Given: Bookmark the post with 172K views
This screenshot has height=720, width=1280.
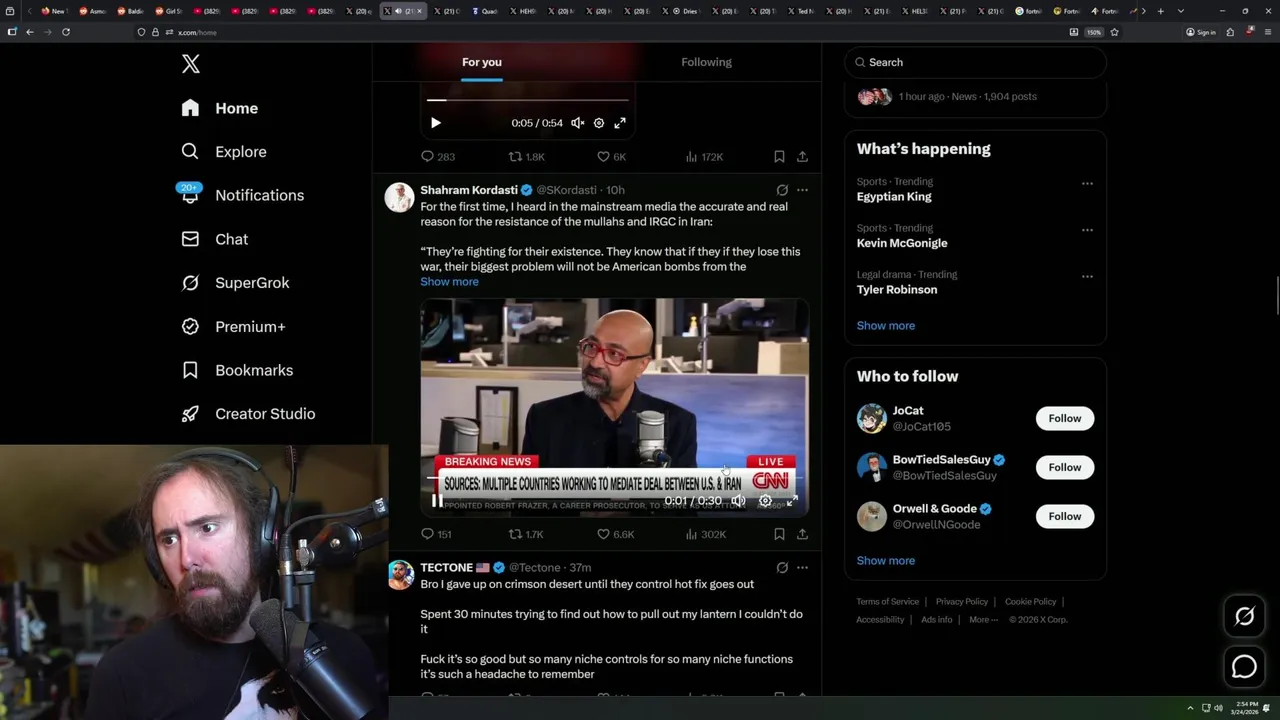Looking at the screenshot, I should click(779, 157).
